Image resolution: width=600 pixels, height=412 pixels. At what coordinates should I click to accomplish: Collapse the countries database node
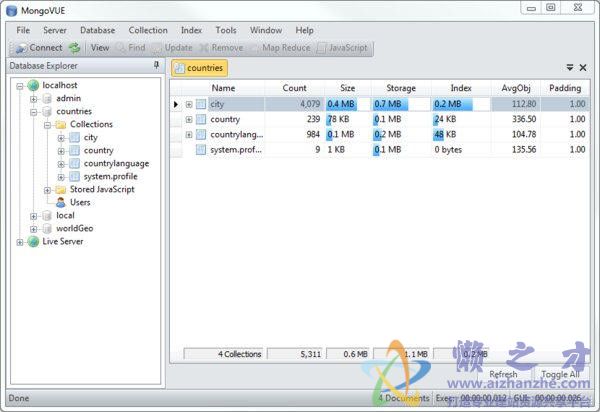(34, 112)
